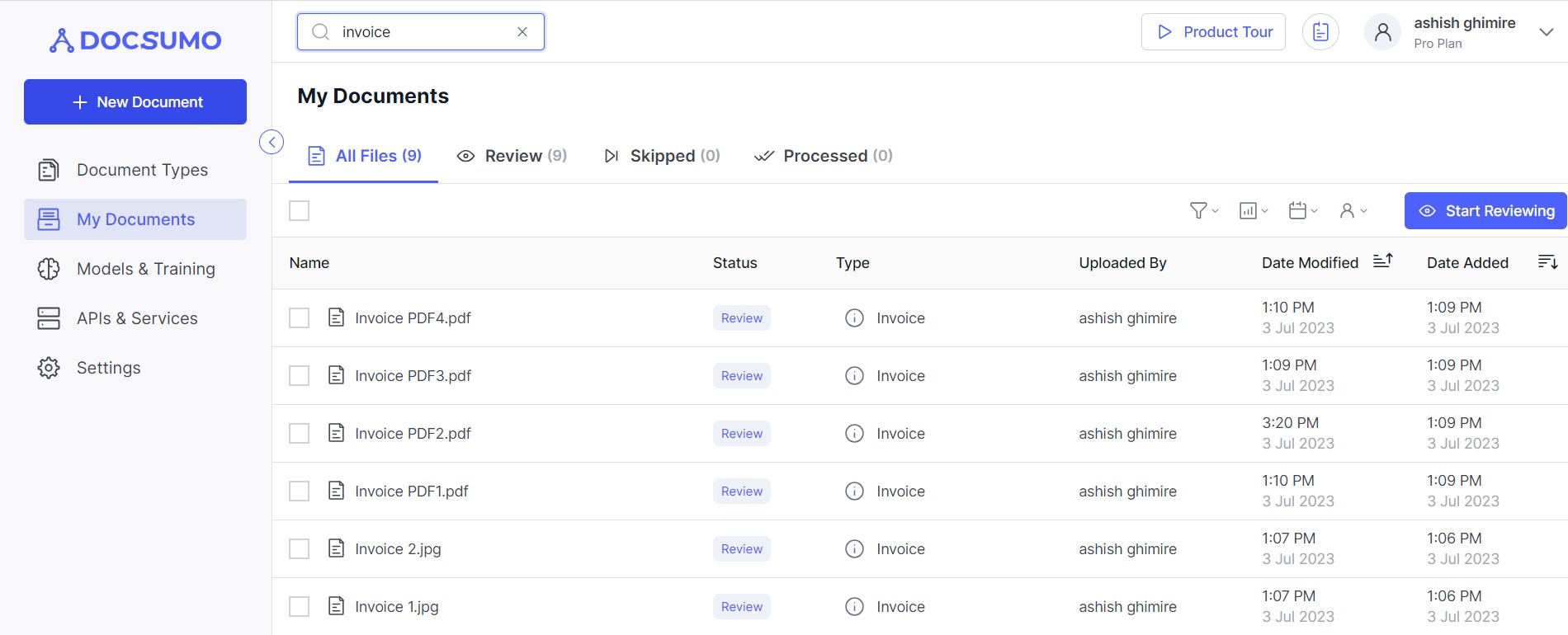Image resolution: width=1568 pixels, height=635 pixels.
Task: Check the select-all documents checkbox
Action: 300,211
